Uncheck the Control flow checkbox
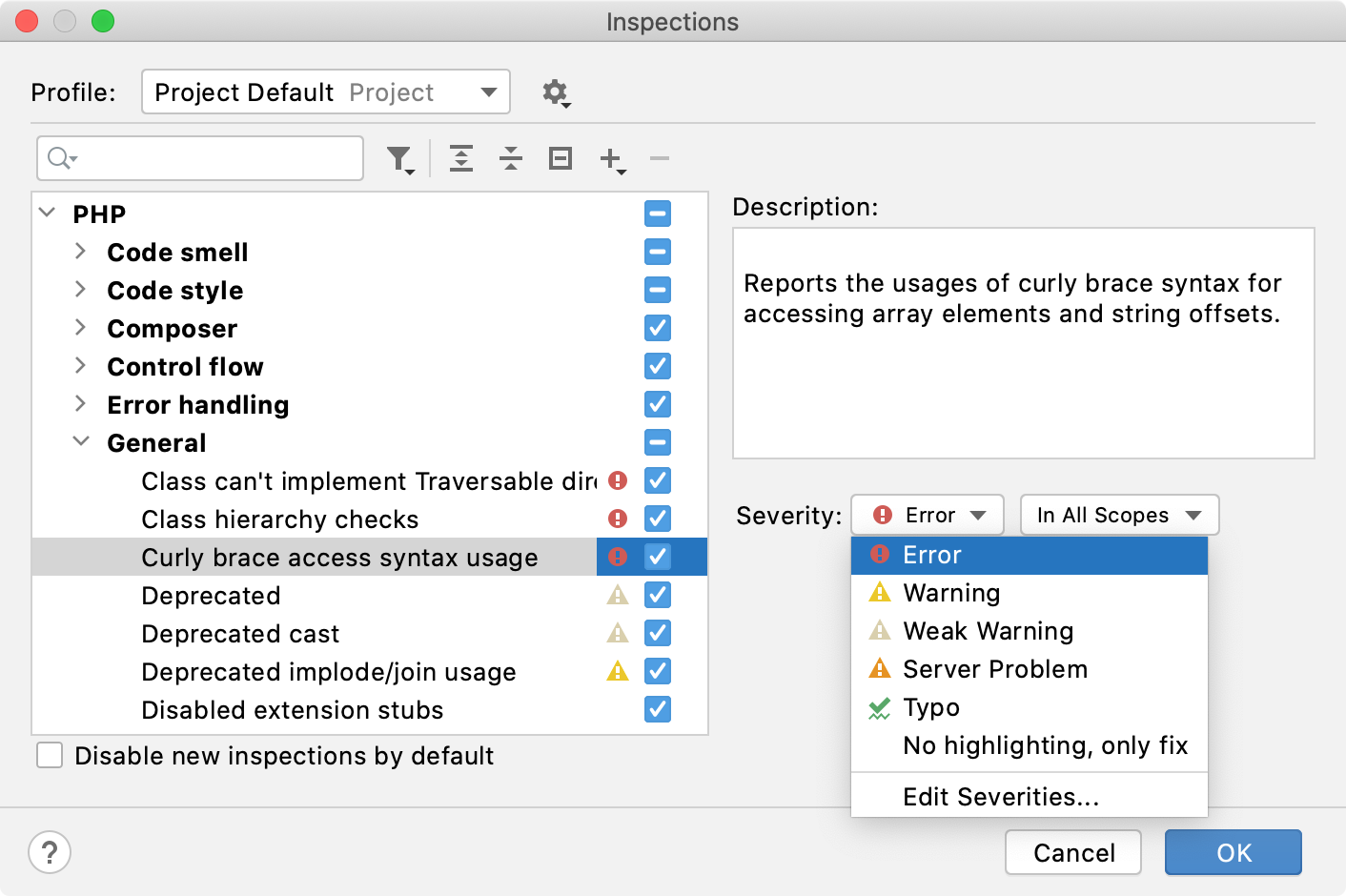Viewport: 1346px width, 896px height. (658, 366)
